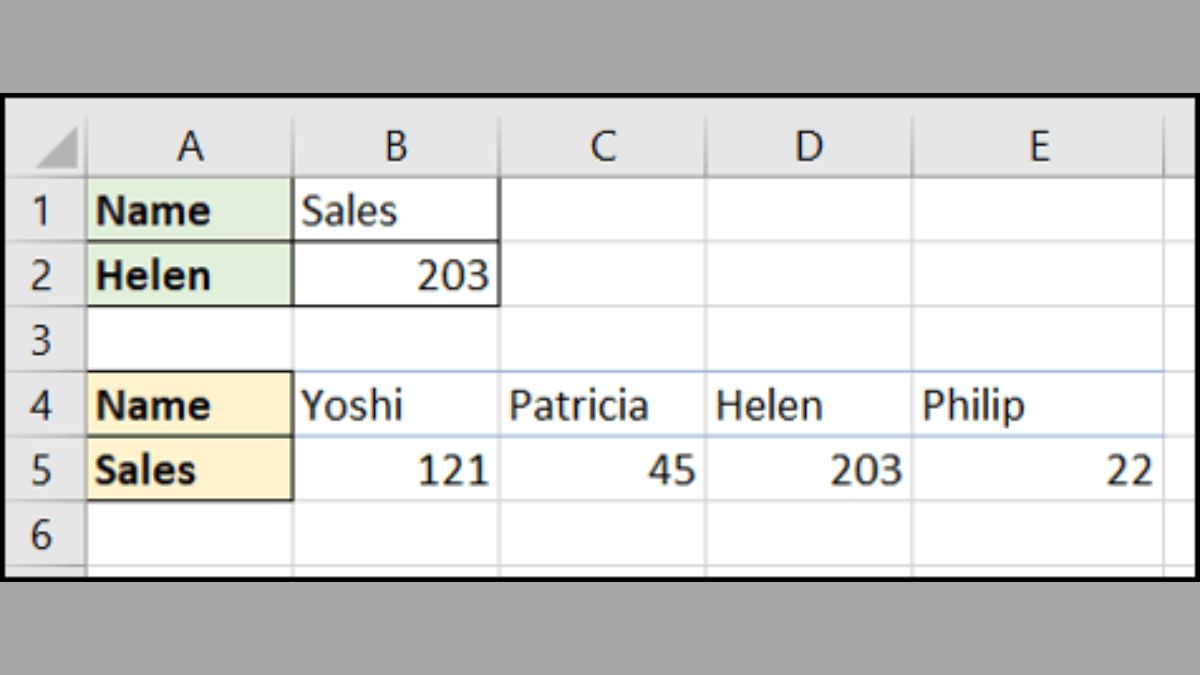
Task: Select column header E
Action: click(1040, 145)
